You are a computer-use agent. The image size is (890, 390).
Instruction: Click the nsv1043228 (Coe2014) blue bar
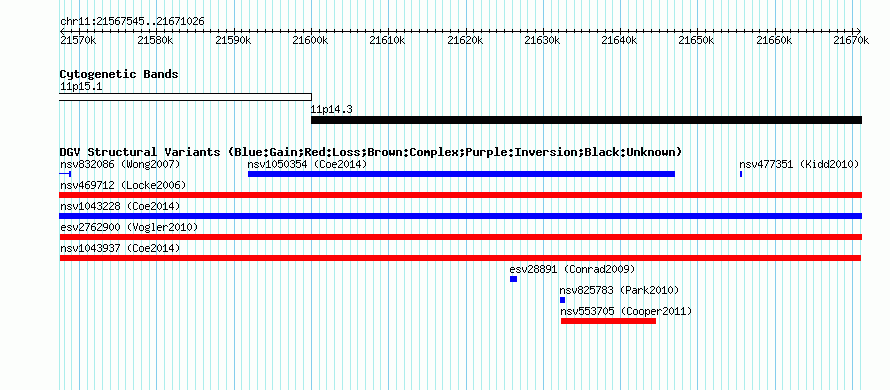(x=461, y=216)
